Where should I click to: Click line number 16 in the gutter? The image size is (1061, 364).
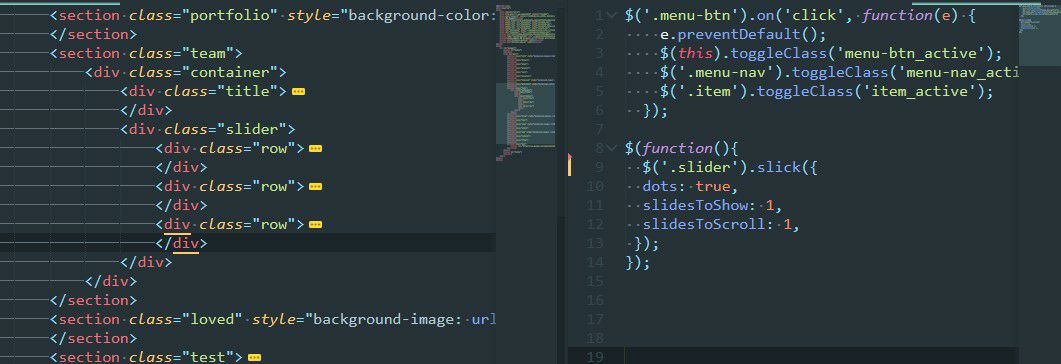pos(594,300)
